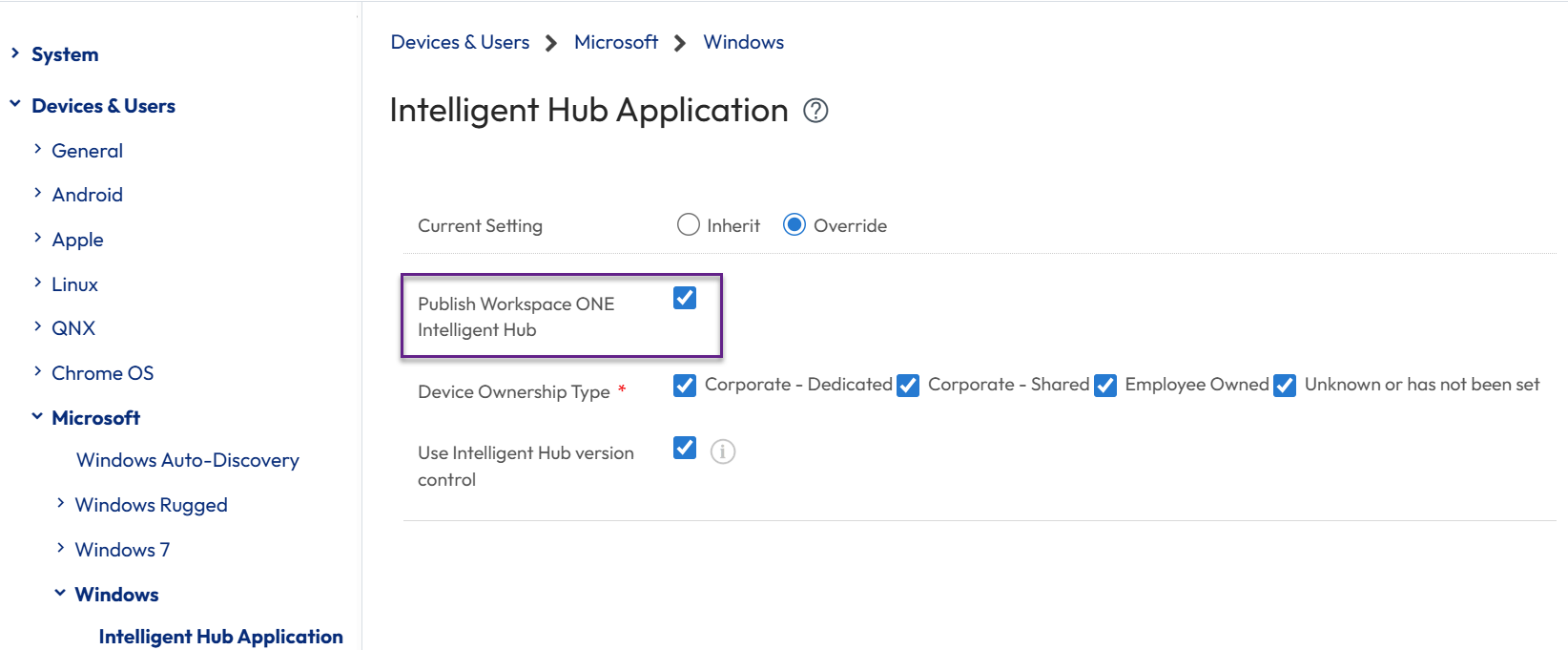The height and width of the screenshot is (650, 1568).
Task: Click the Devices & Users breadcrumb link
Action: pyautogui.click(x=460, y=42)
